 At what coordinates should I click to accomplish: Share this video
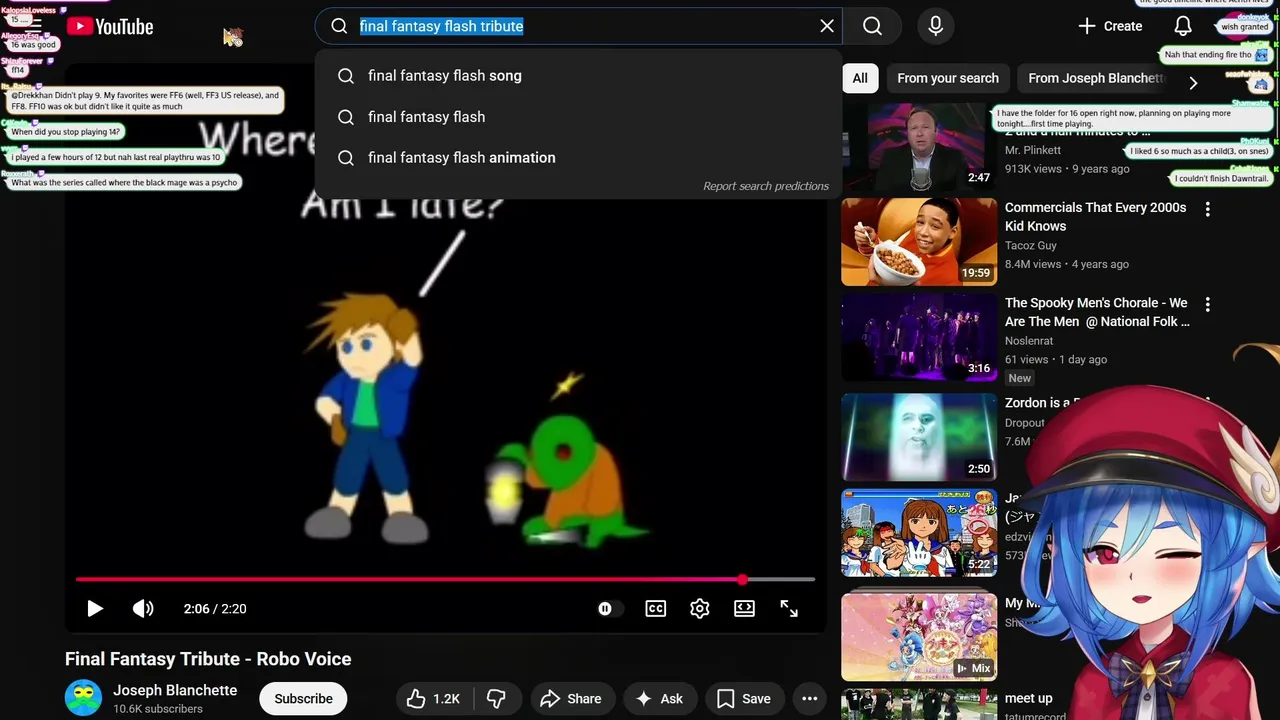click(571, 698)
